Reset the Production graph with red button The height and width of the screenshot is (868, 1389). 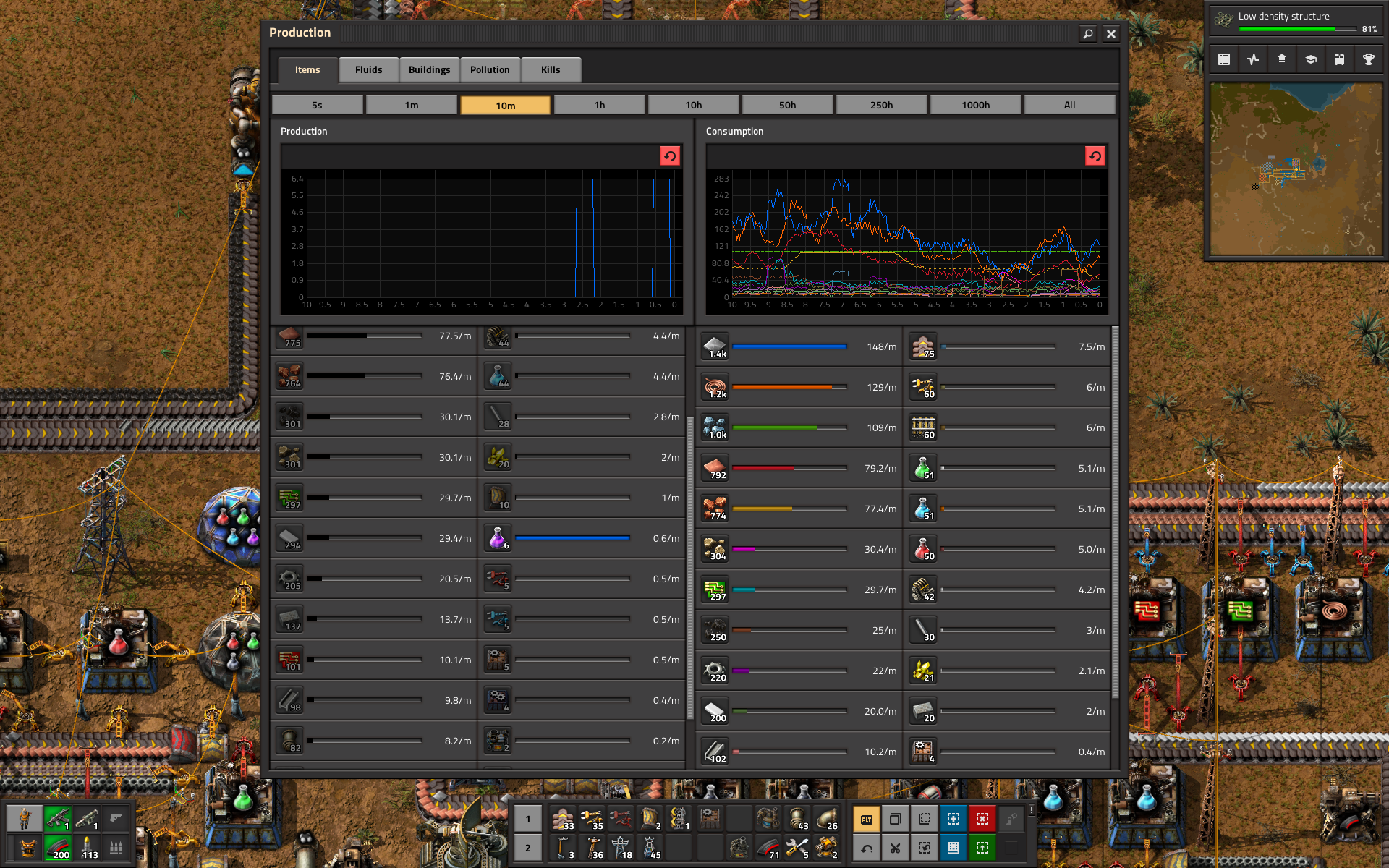tap(669, 156)
